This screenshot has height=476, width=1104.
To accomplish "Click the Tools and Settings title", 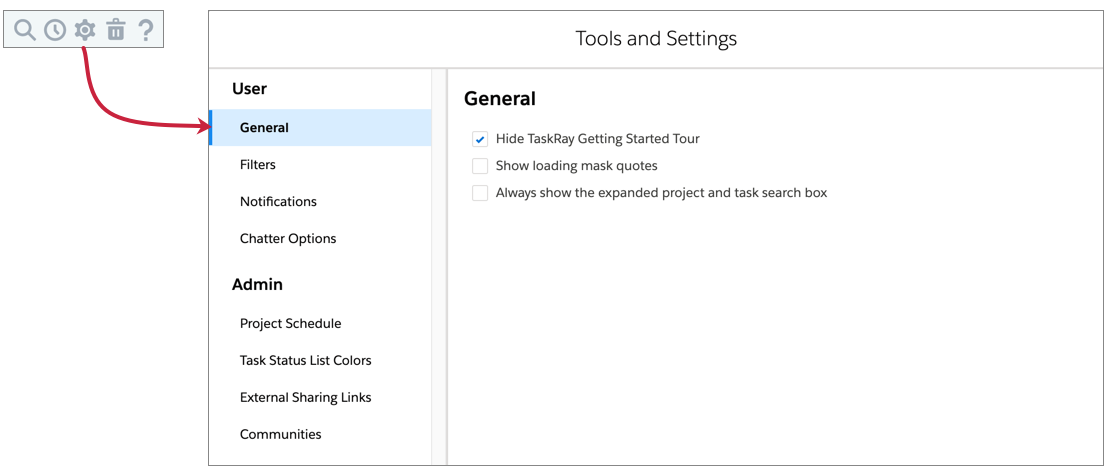I will (x=656, y=39).
